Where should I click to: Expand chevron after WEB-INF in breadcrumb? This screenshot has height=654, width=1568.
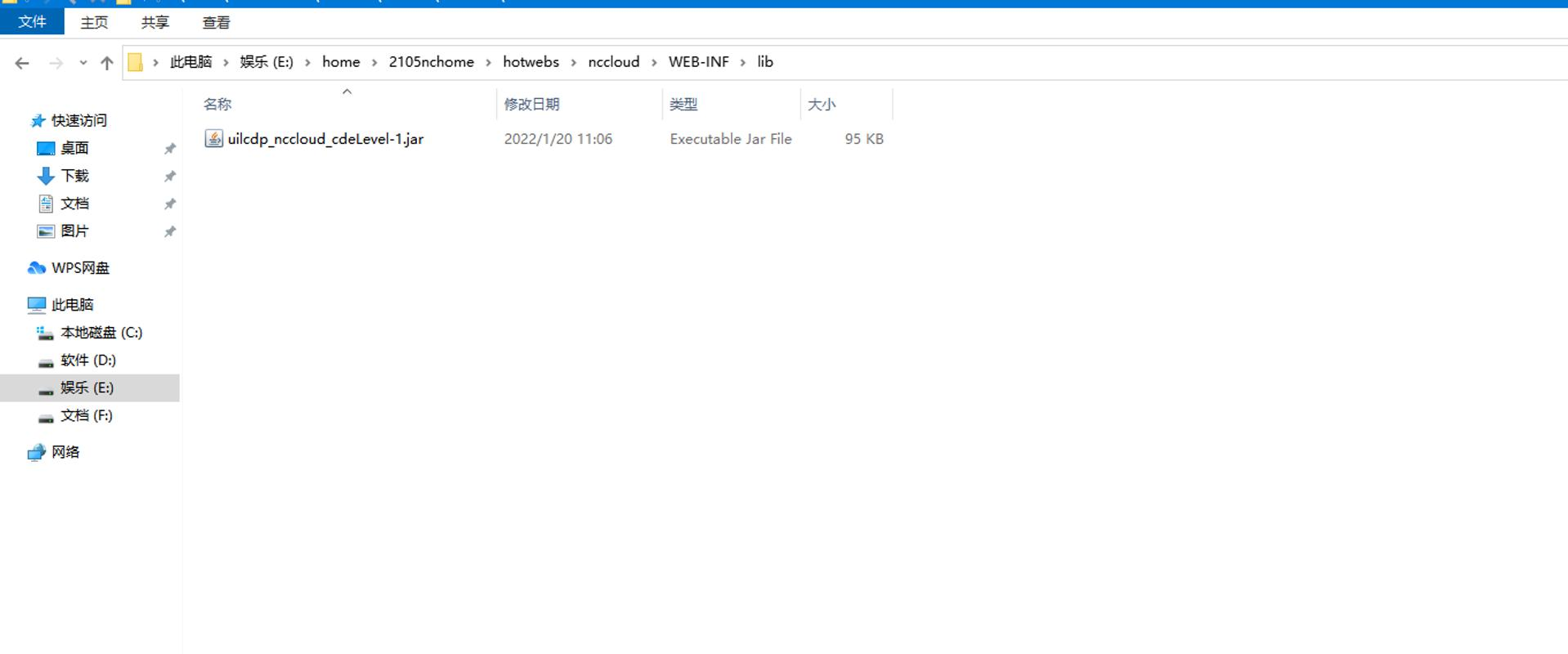pos(743,62)
